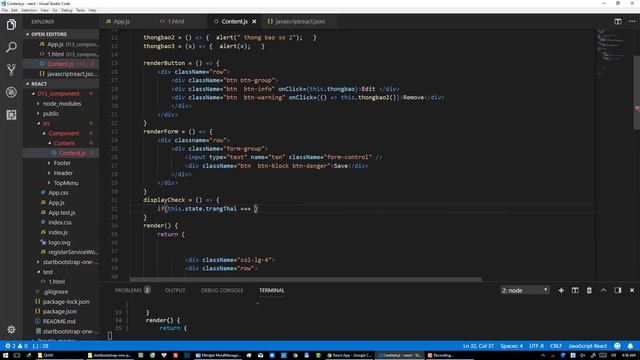Open Mindjet MindManager in taskbar
Screen dimensions: 640x360
[x=219, y=355]
